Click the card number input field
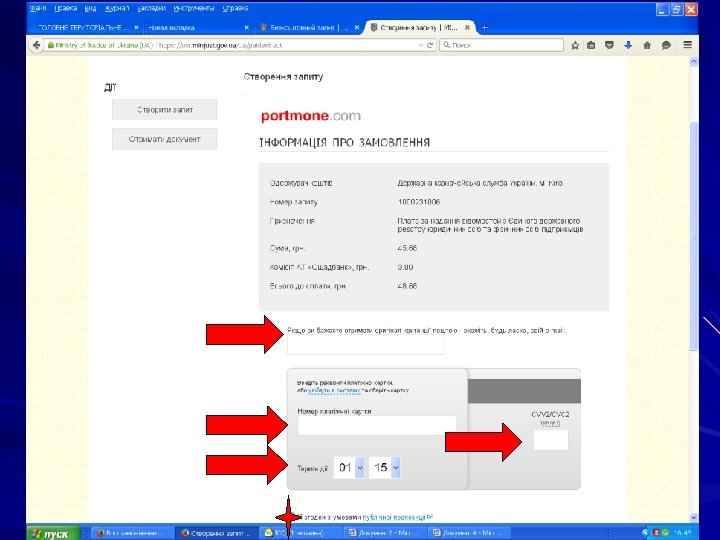720x540 pixels. pyautogui.click(x=377, y=425)
